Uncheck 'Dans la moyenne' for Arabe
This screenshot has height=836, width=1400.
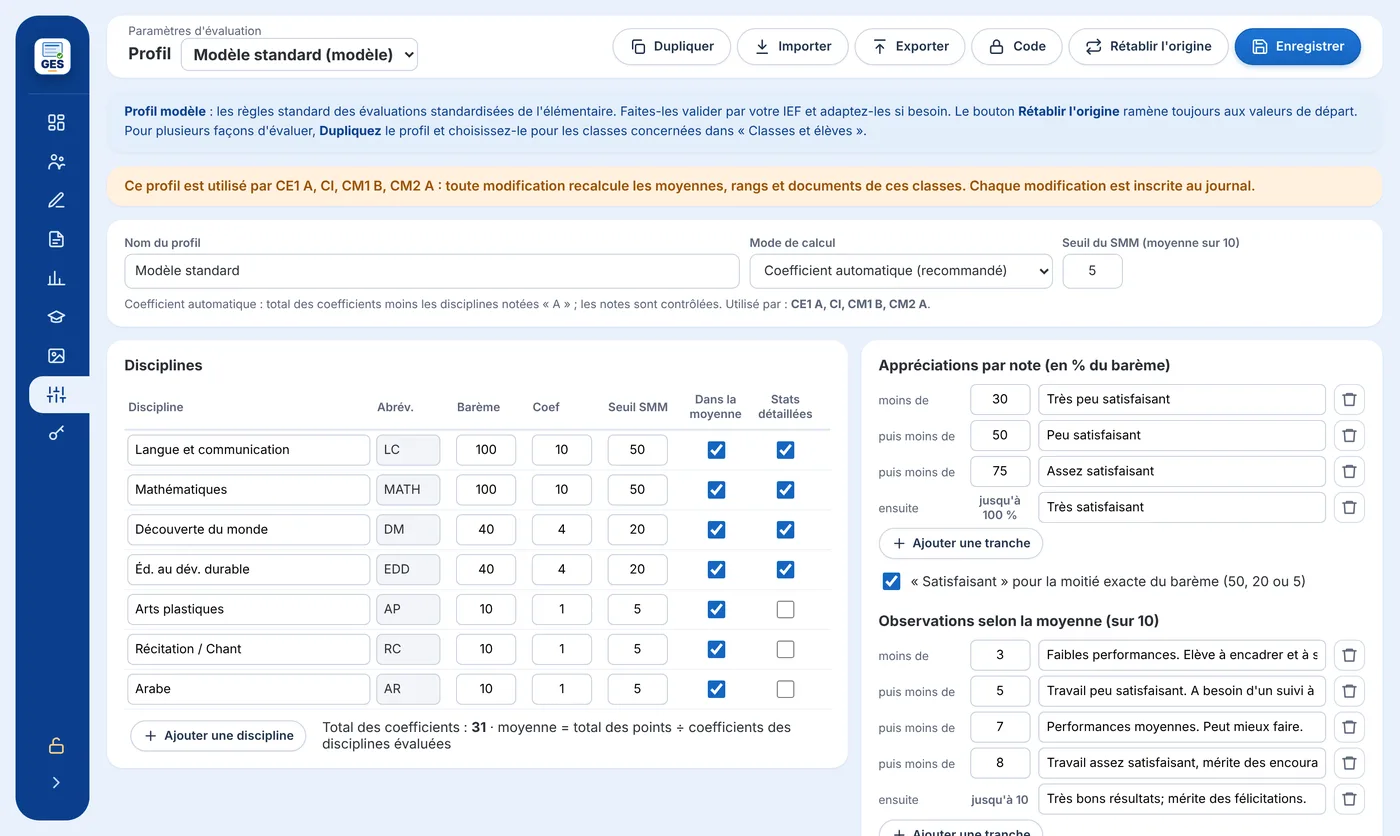[x=716, y=689]
